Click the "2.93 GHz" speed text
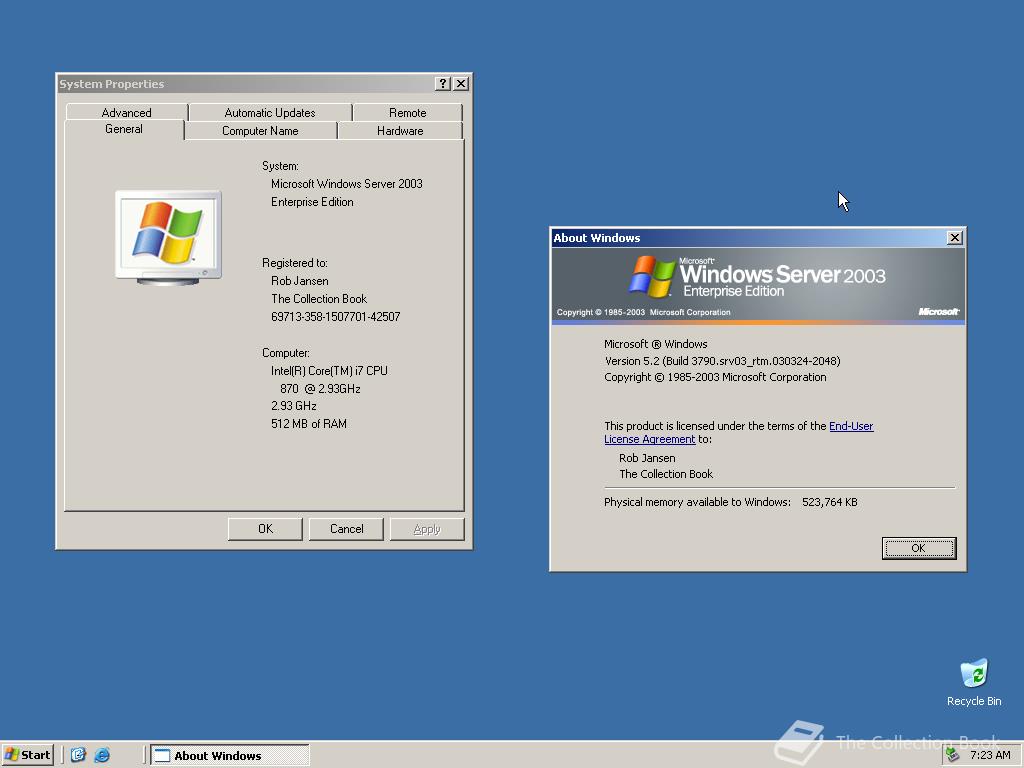The height and width of the screenshot is (768, 1024). (x=294, y=406)
